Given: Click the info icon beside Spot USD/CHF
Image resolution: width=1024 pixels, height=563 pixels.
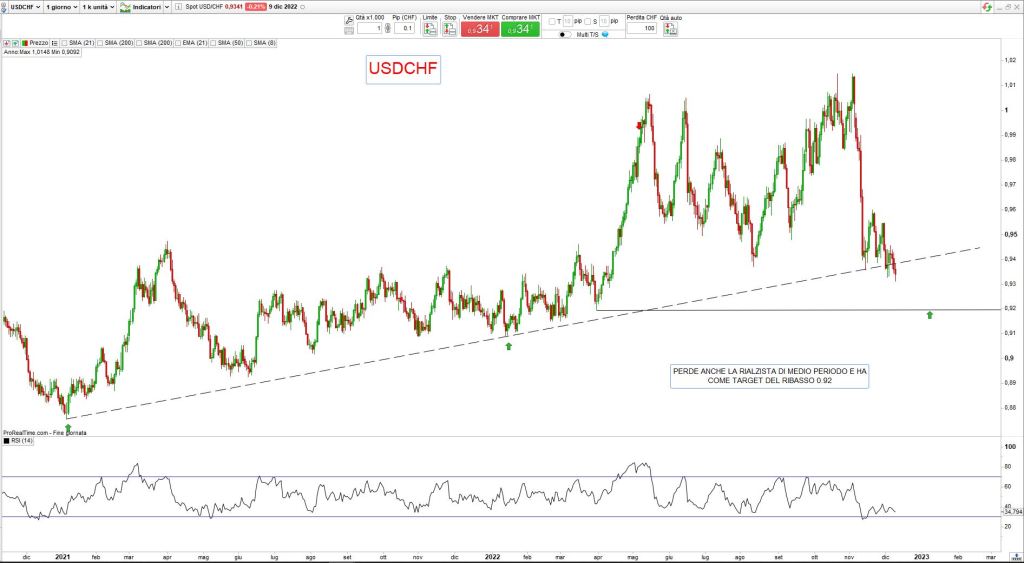Looking at the screenshot, I should click(177, 7).
